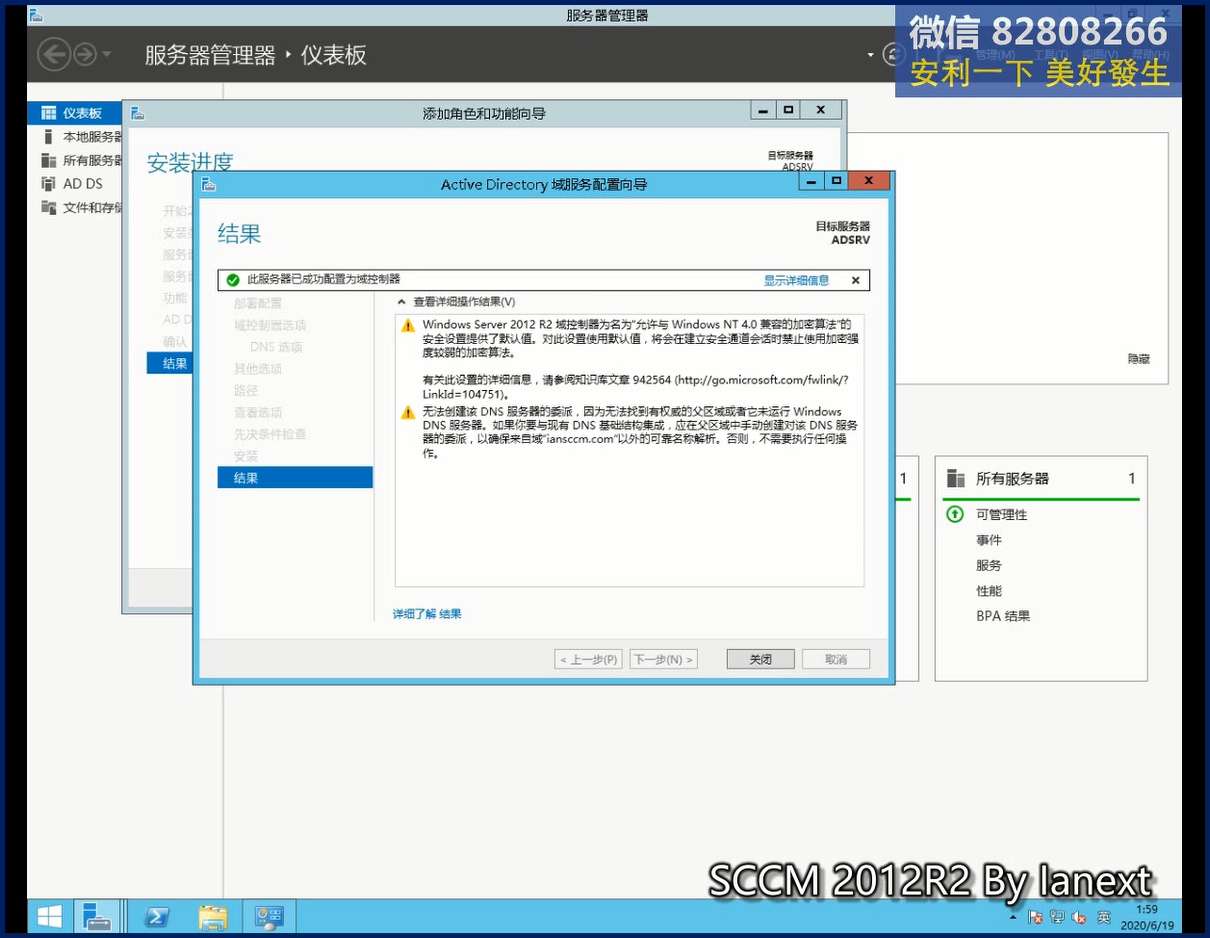Click the green success checkmark icon
The image size is (1210, 938).
(233, 280)
